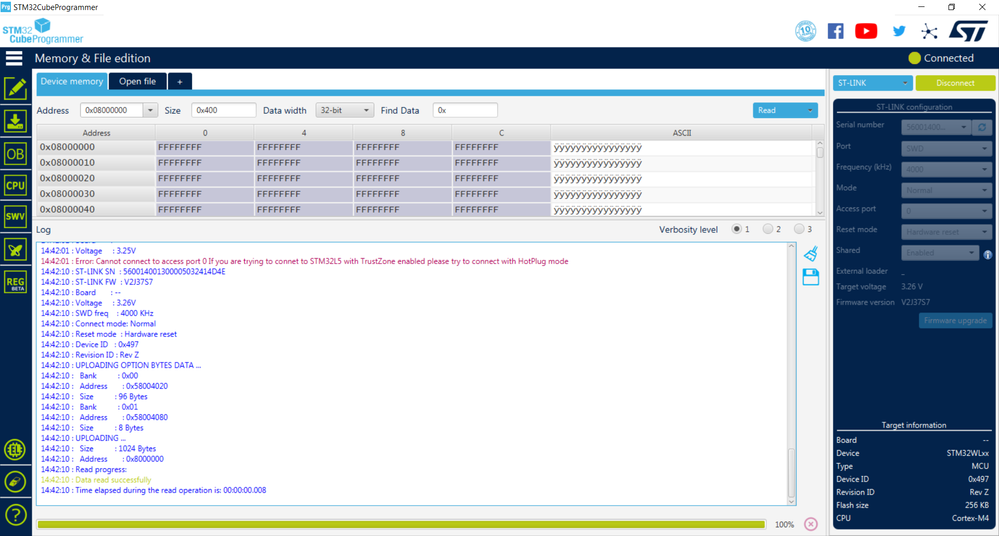This screenshot has height=536, width=999.
Task: Open the ST community network icon
Action: pos(929,31)
